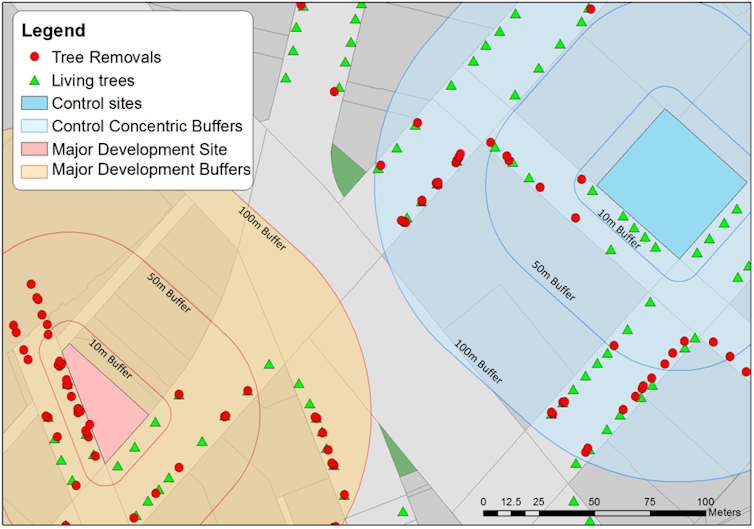
Task: Click the red Tree Removals legend circle
Action: pos(35,58)
